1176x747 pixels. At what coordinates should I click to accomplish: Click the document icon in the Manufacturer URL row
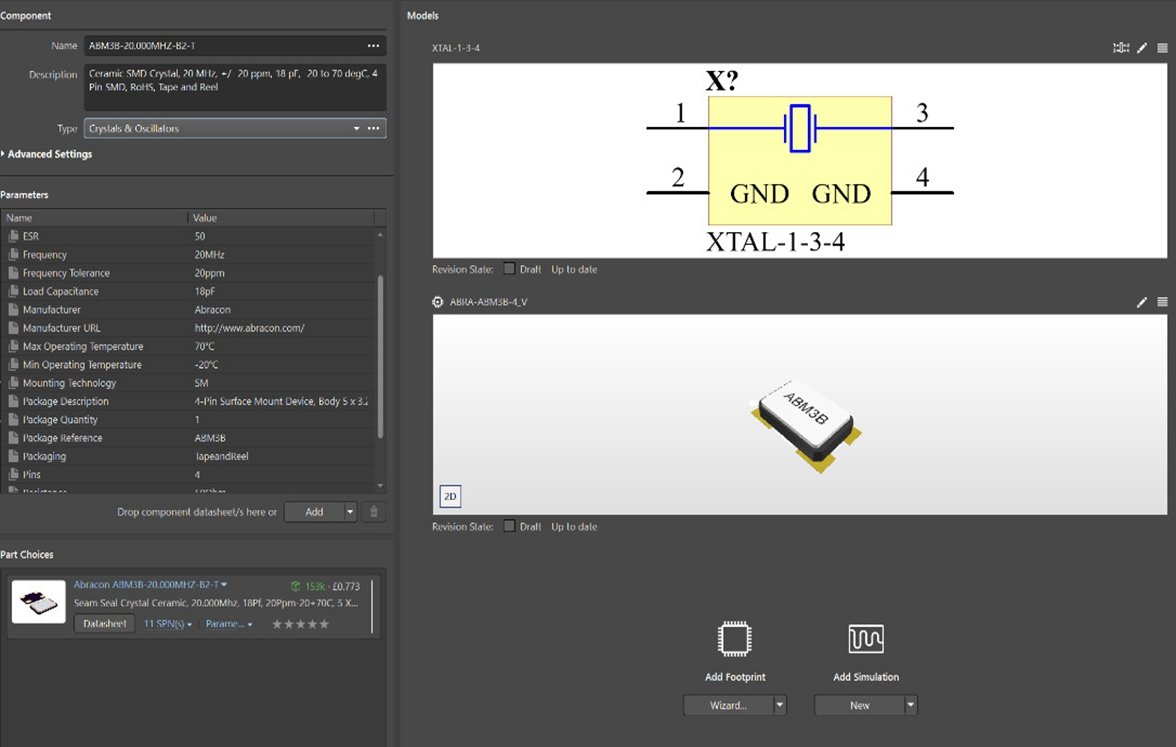pyautogui.click(x=13, y=328)
